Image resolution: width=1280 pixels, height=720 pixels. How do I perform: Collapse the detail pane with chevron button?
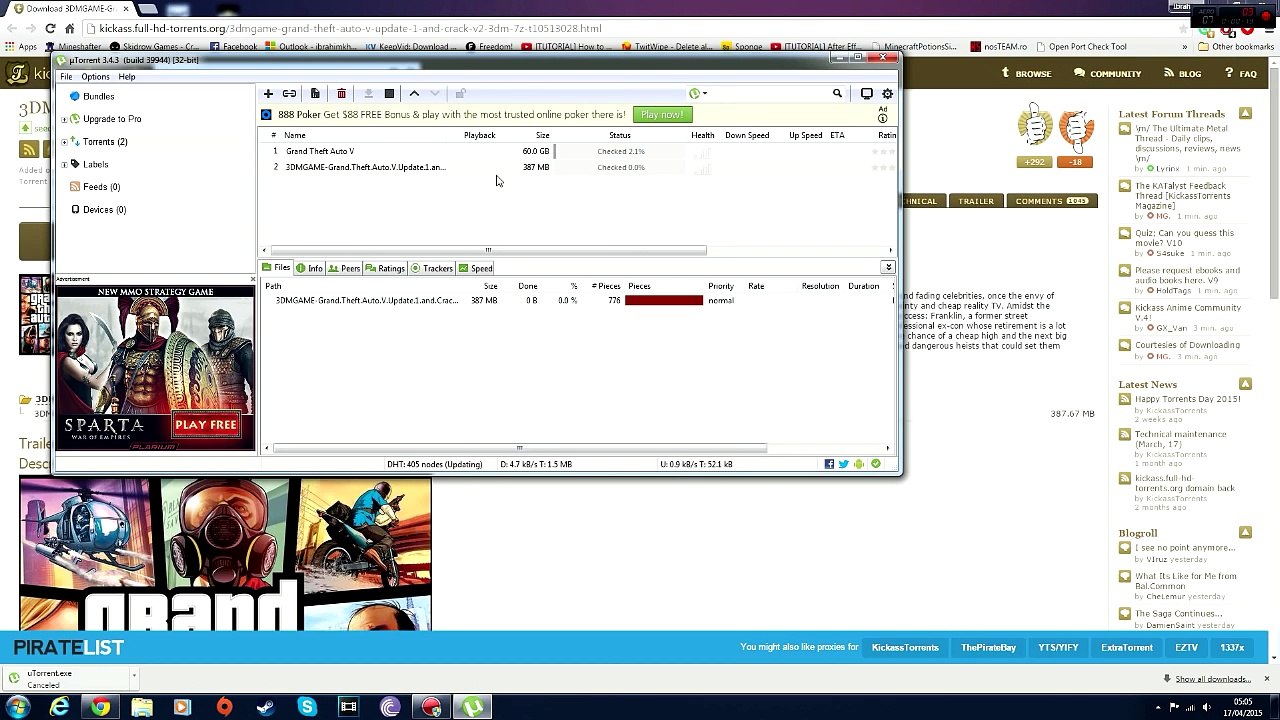click(888, 268)
